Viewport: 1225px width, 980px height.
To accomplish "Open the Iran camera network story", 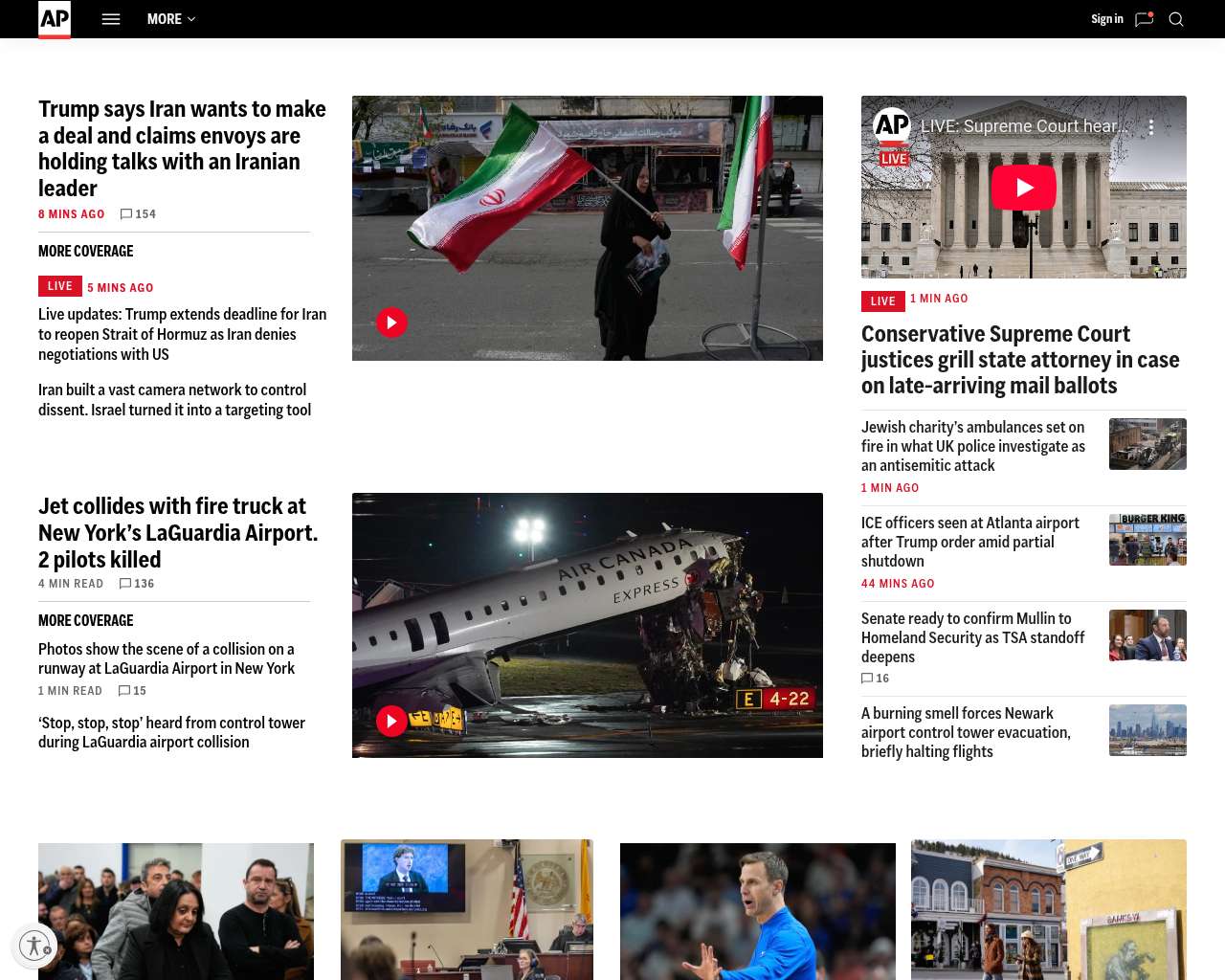I will (174, 400).
